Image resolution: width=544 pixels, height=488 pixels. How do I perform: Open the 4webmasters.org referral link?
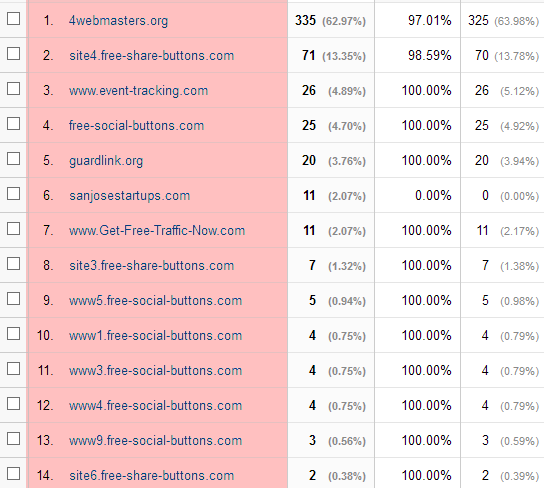coord(118,21)
